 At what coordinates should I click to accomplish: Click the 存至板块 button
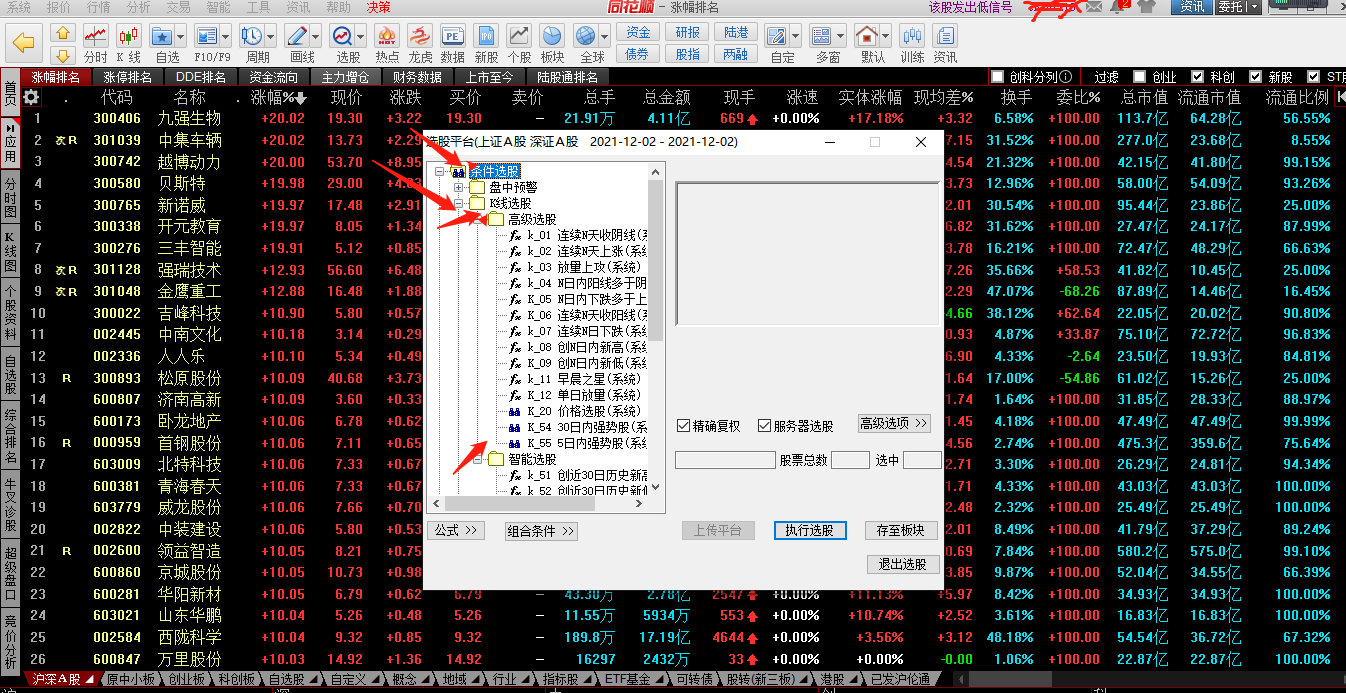tap(901, 530)
